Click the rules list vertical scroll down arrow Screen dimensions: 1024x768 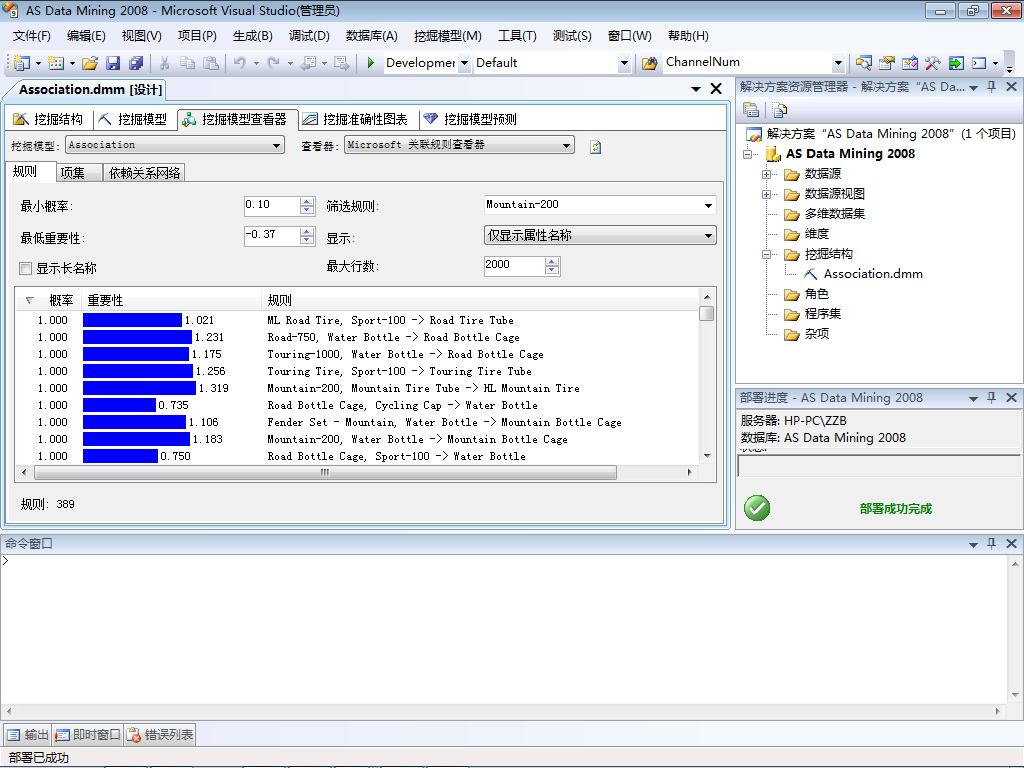click(x=707, y=456)
